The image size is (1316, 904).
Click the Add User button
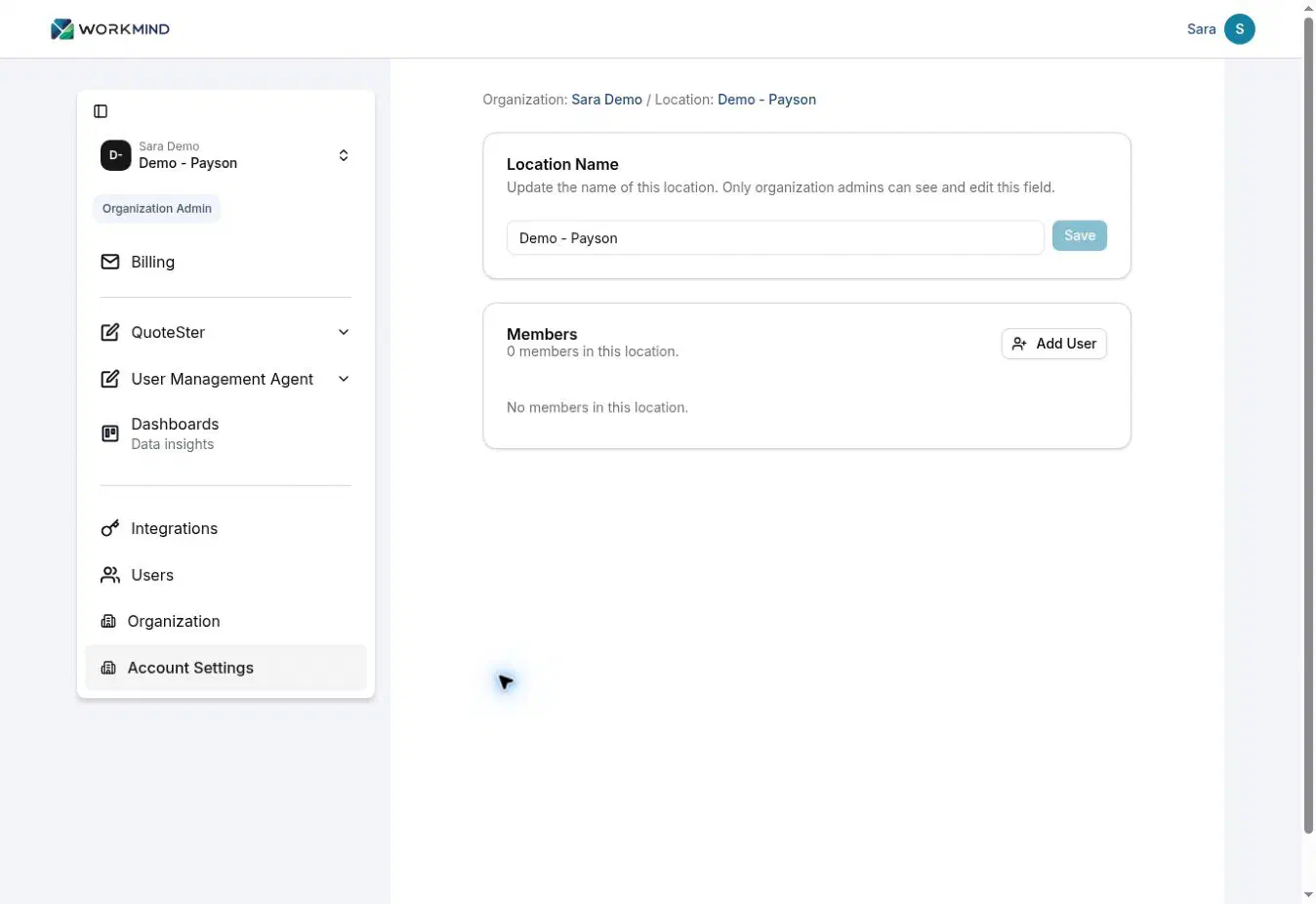1054,344
